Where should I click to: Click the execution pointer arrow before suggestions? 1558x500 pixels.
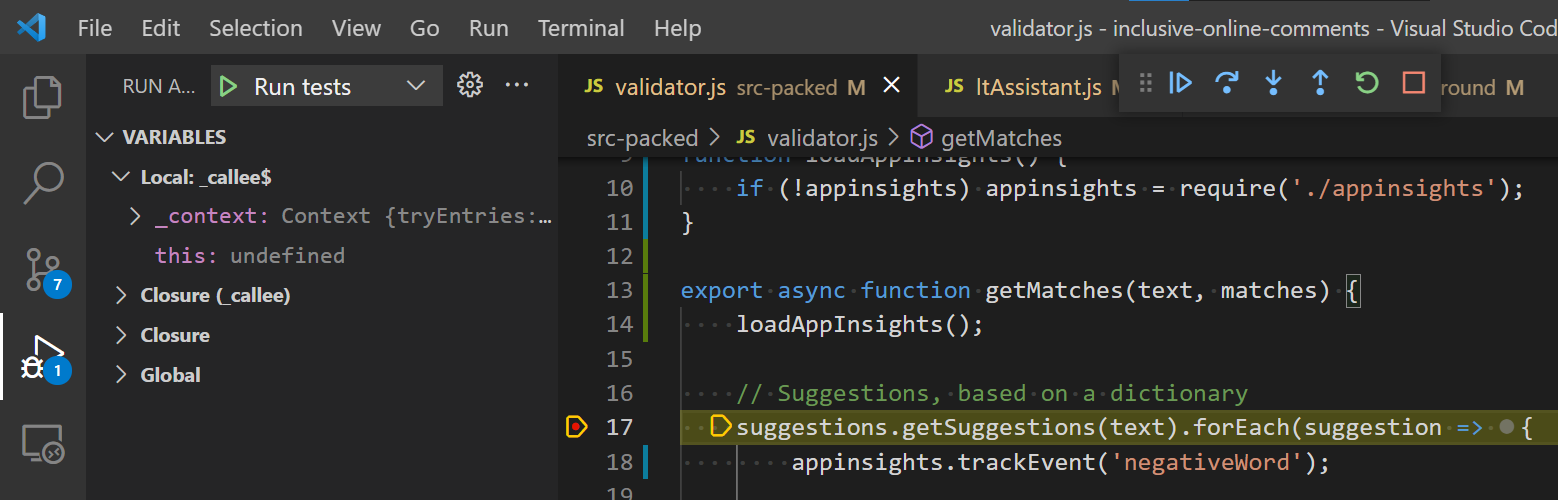(x=720, y=427)
